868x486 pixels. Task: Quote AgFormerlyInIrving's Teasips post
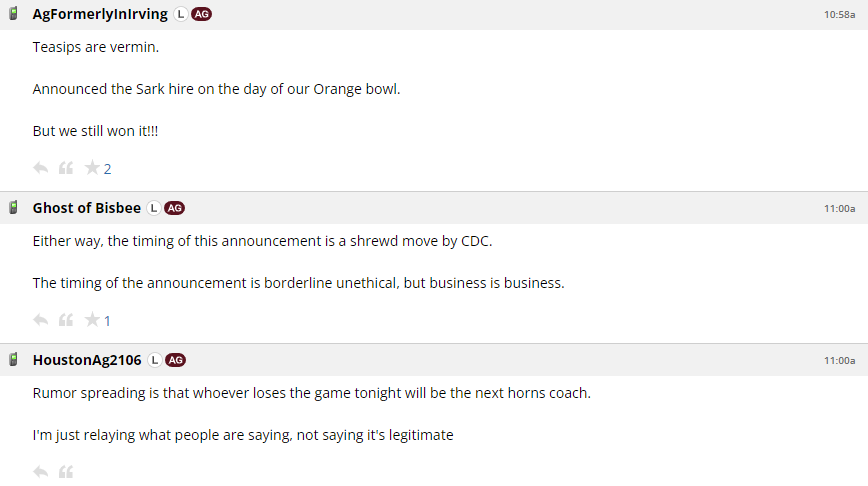click(x=66, y=168)
